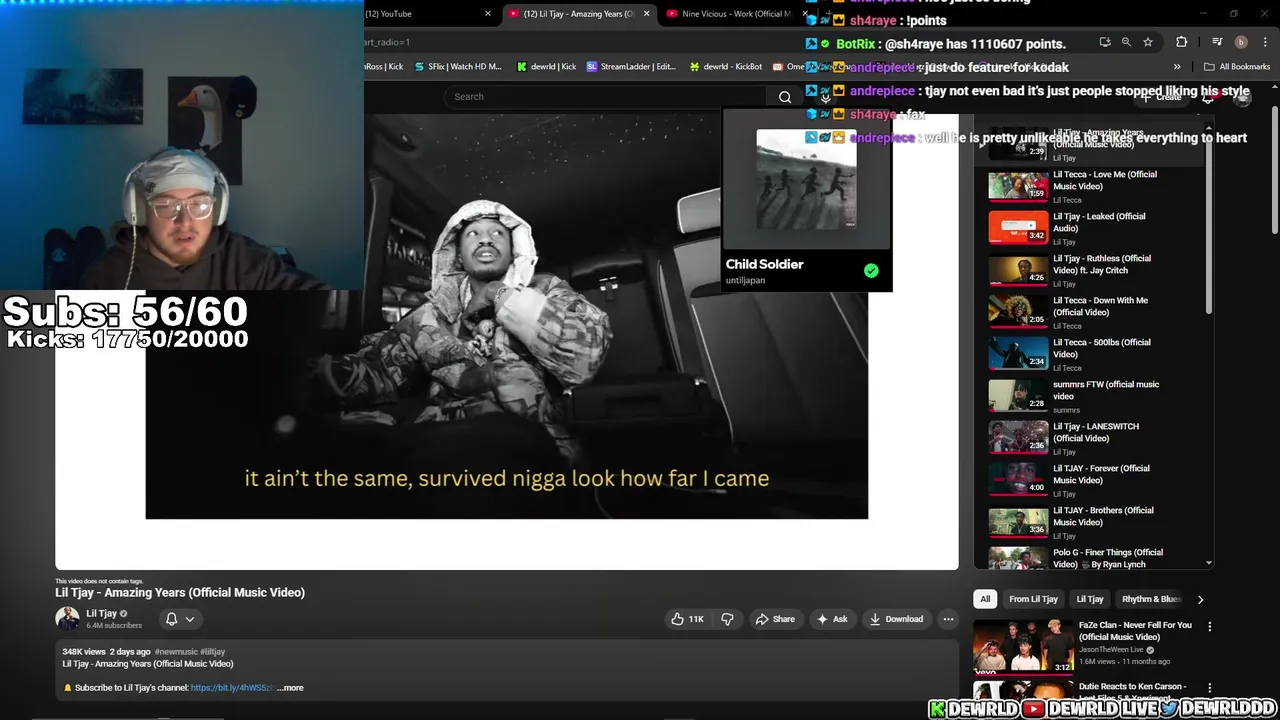Click the Ask button

point(832,619)
